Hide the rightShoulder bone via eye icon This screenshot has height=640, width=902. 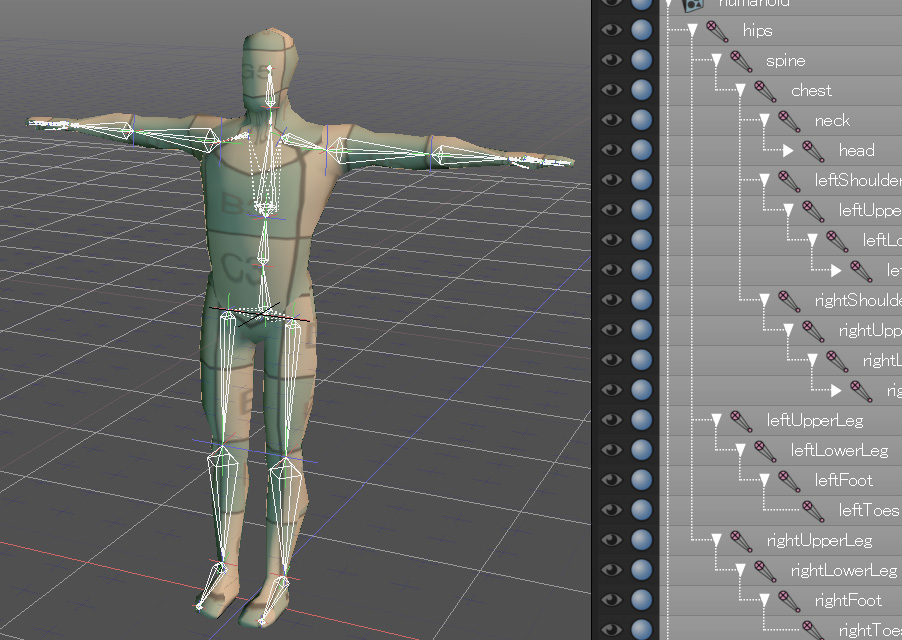tap(611, 300)
